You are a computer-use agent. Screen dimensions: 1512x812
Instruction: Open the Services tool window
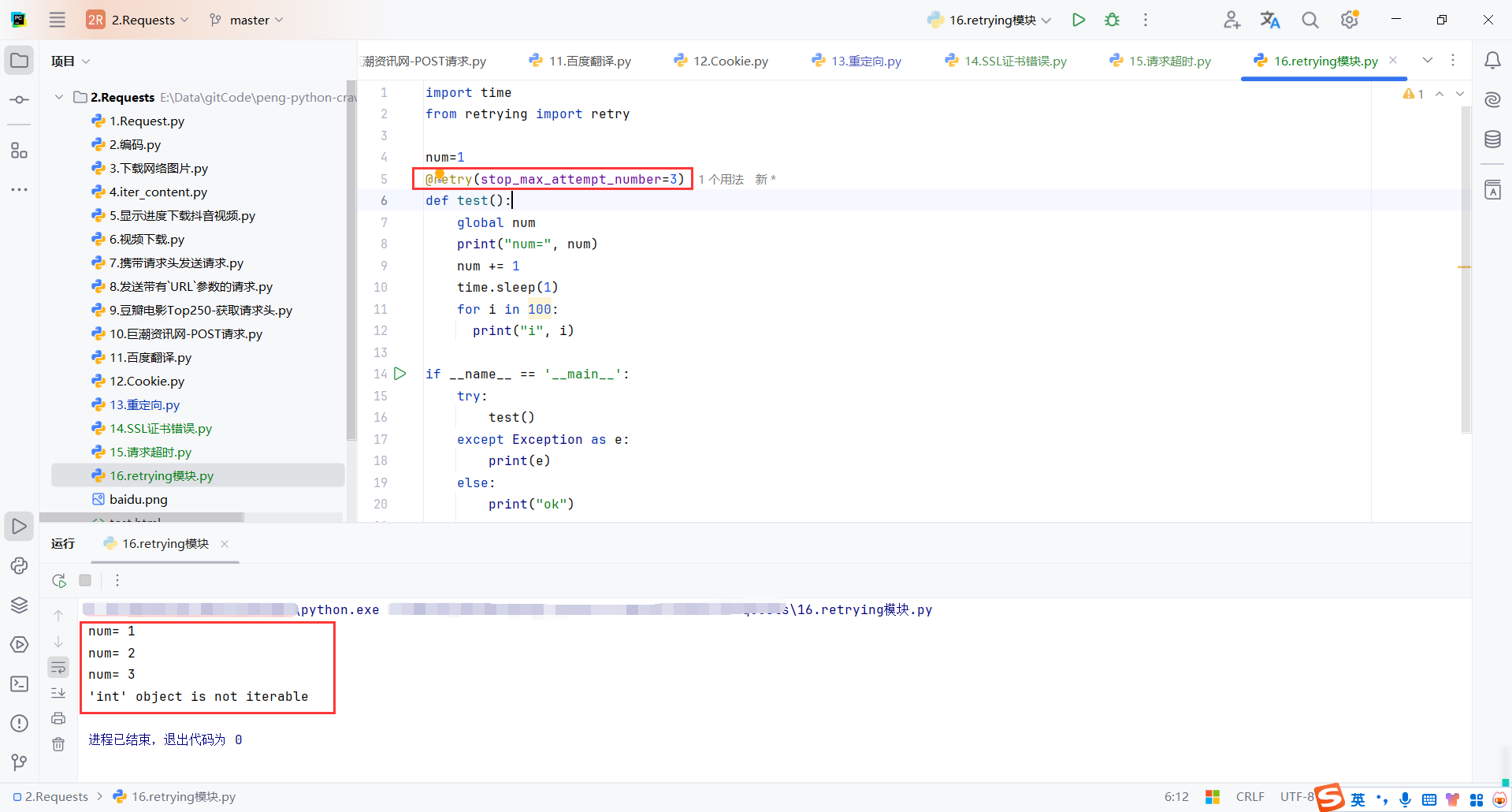coord(20,644)
